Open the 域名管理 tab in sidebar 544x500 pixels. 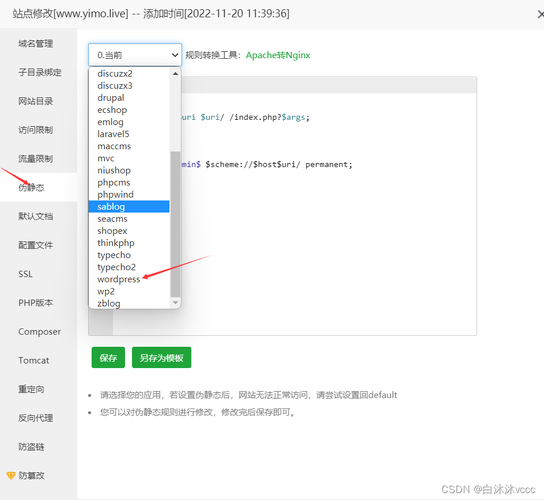(x=36, y=44)
